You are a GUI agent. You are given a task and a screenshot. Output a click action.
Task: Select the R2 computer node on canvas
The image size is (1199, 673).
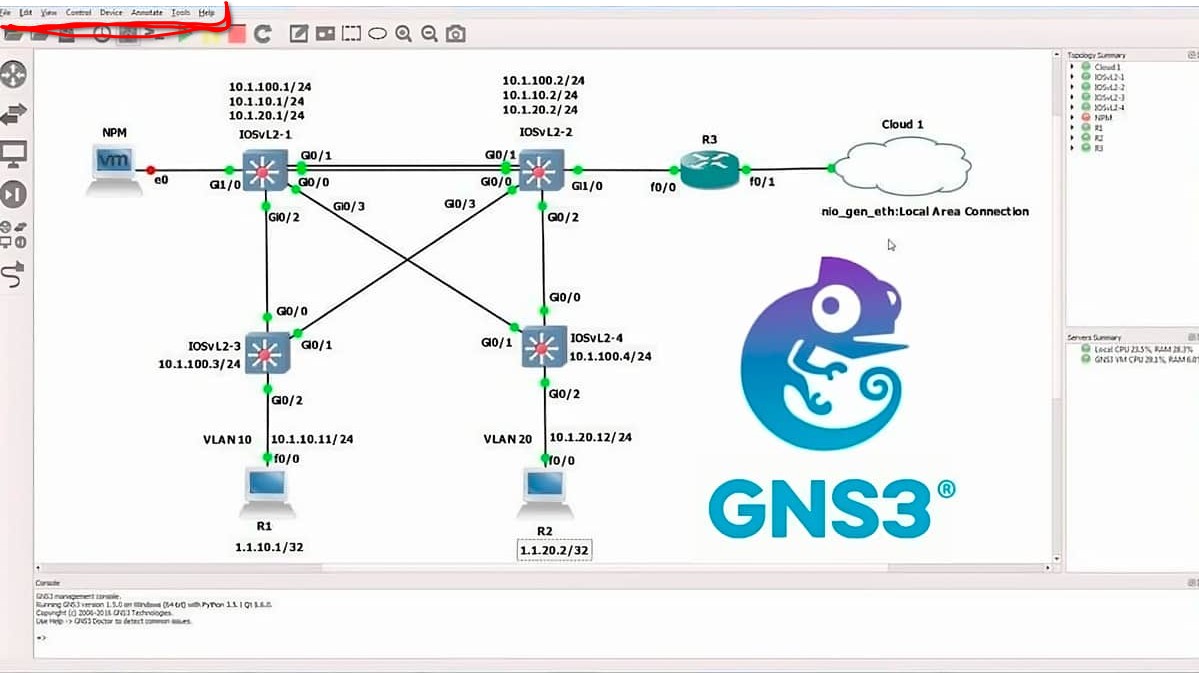click(544, 495)
